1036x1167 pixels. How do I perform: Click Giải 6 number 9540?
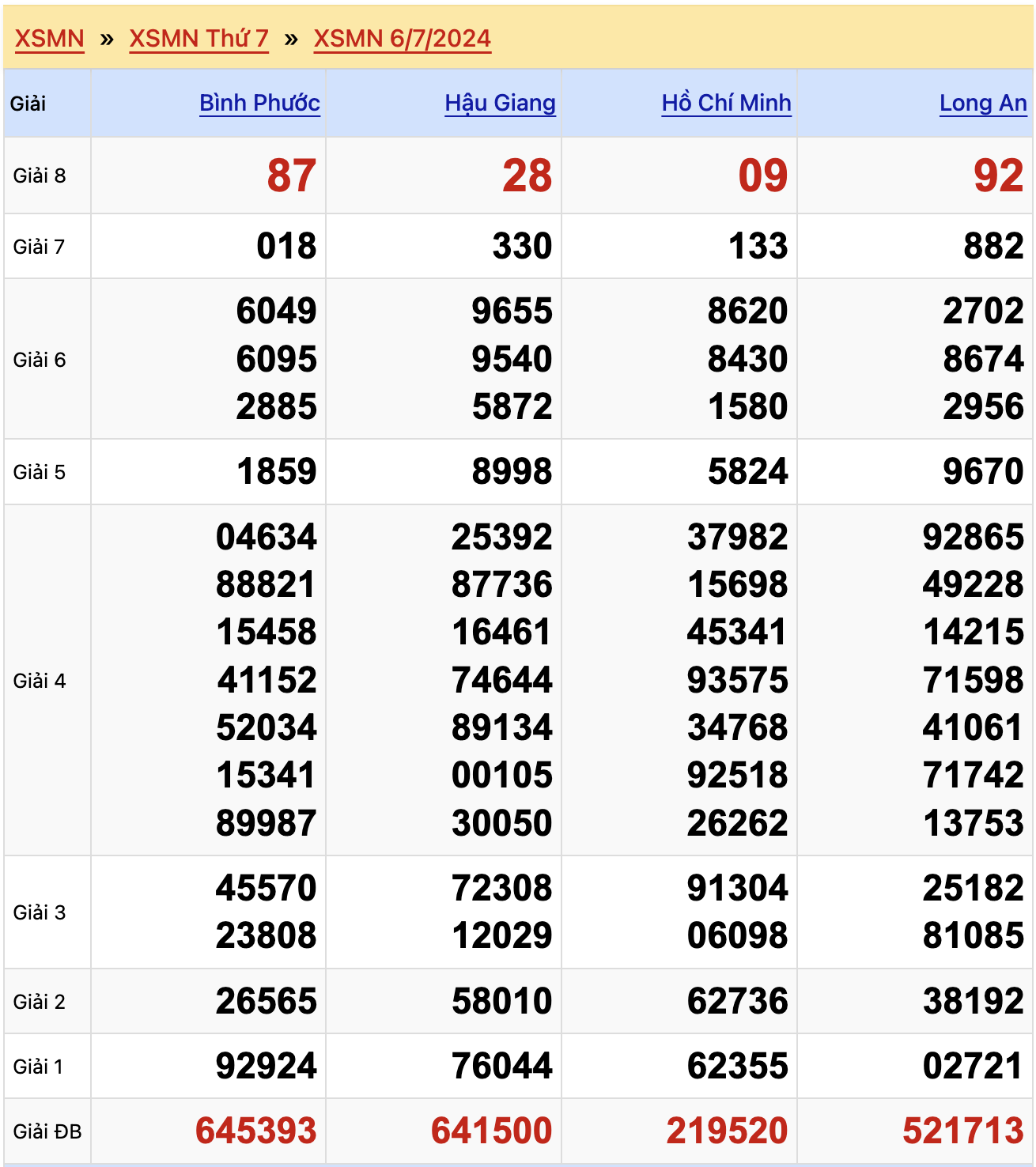coord(512,359)
